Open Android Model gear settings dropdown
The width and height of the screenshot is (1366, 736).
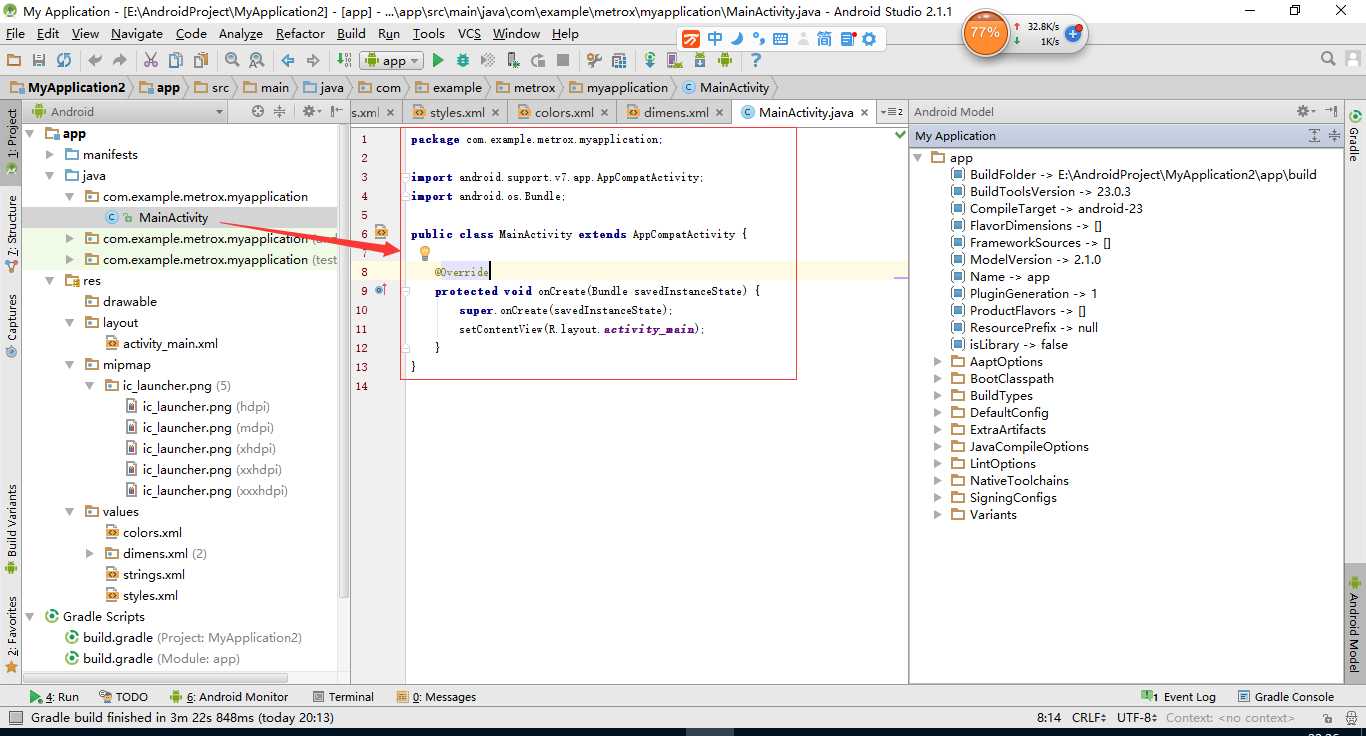(x=1306, y=111)
